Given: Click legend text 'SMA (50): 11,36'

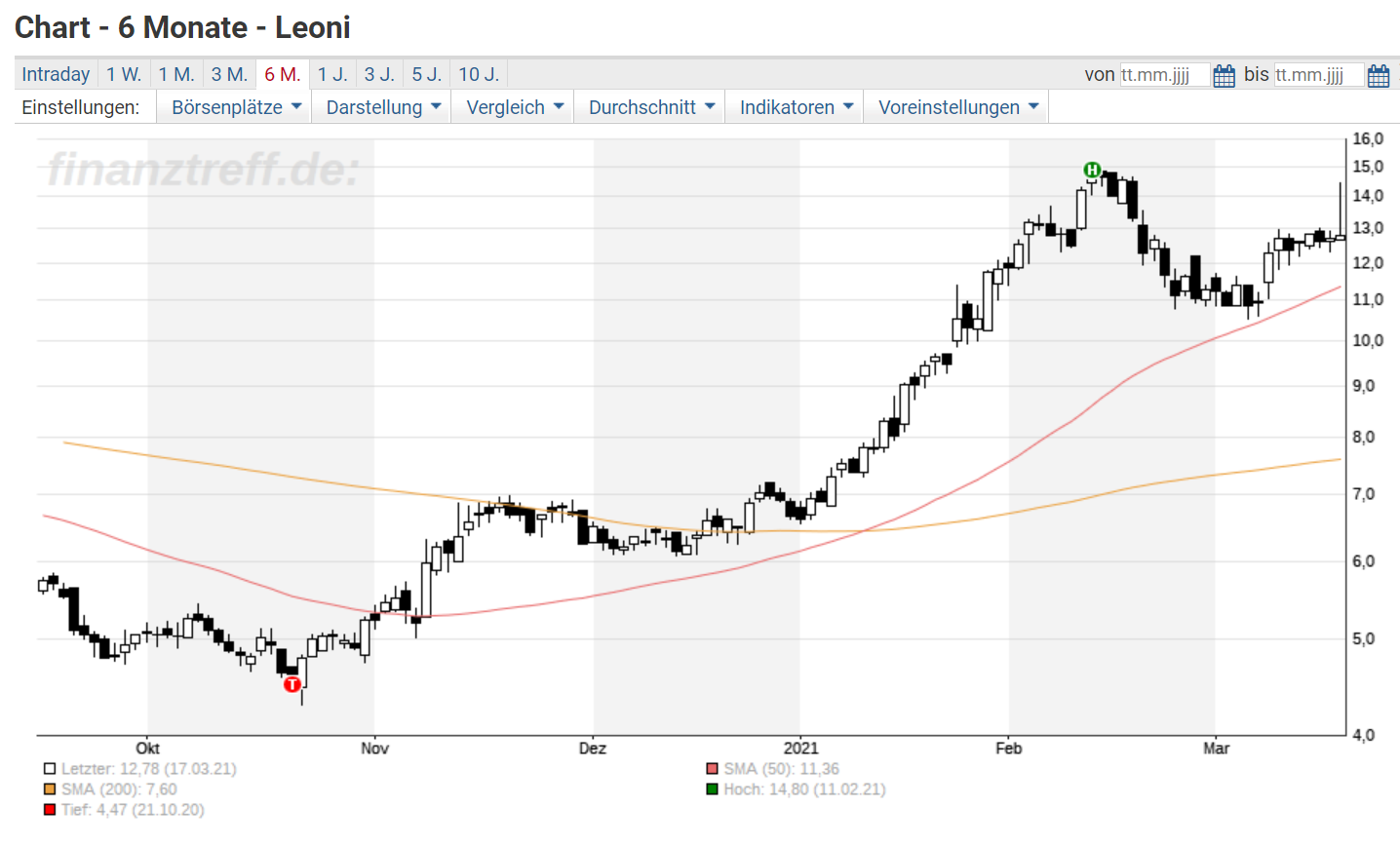Looking at the screenshot, I should [x=781, y=769].
